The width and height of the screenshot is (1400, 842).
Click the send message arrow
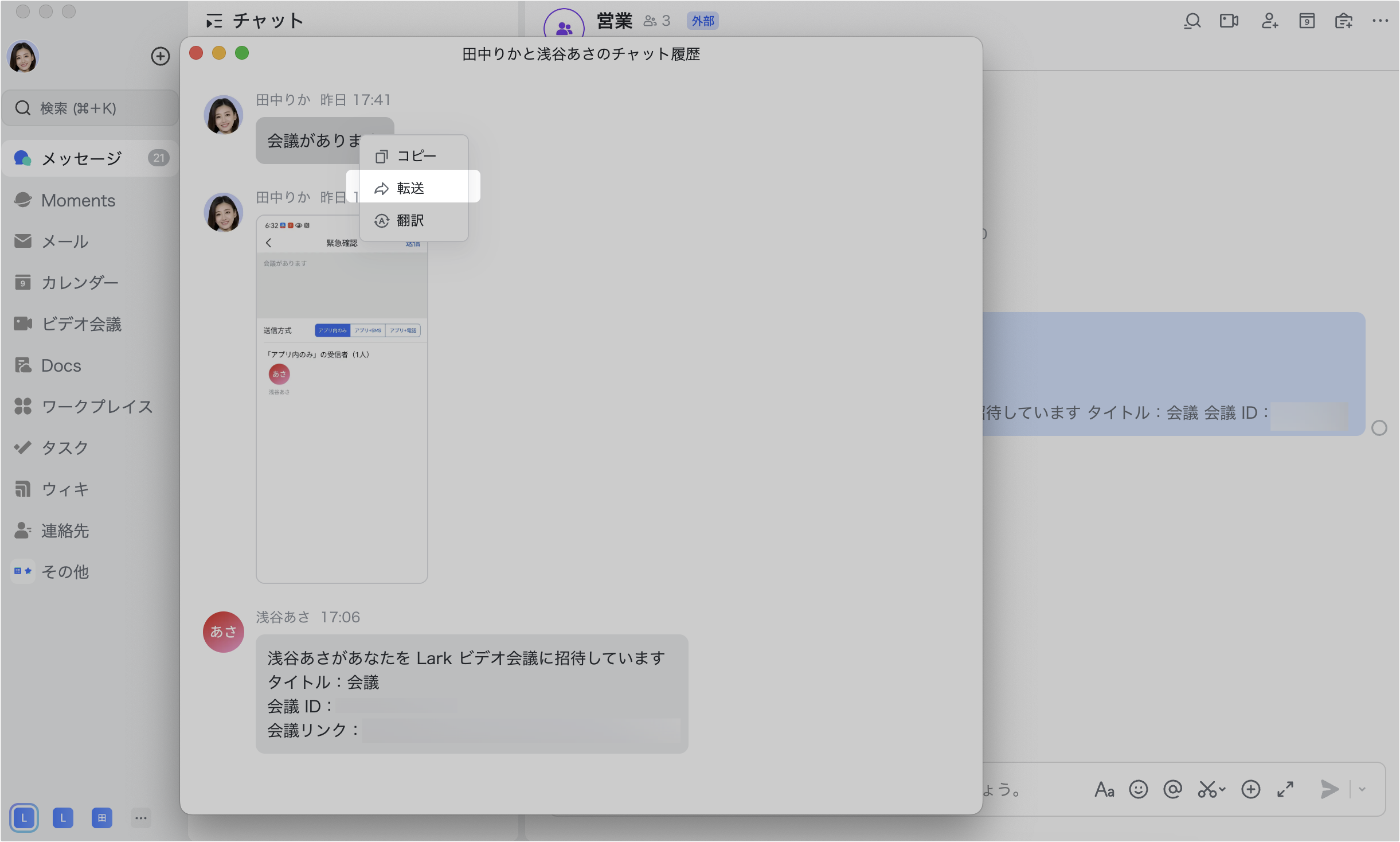click(x=1329, y=789)
